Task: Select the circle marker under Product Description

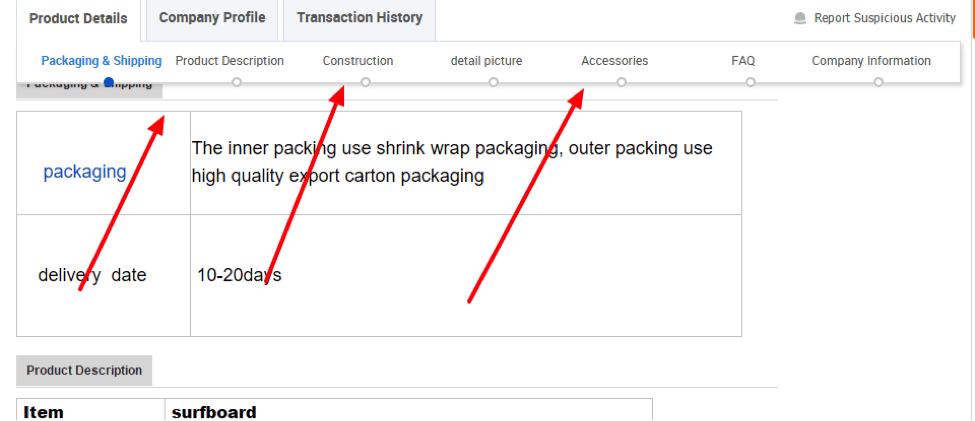Action: click(236, 82)
